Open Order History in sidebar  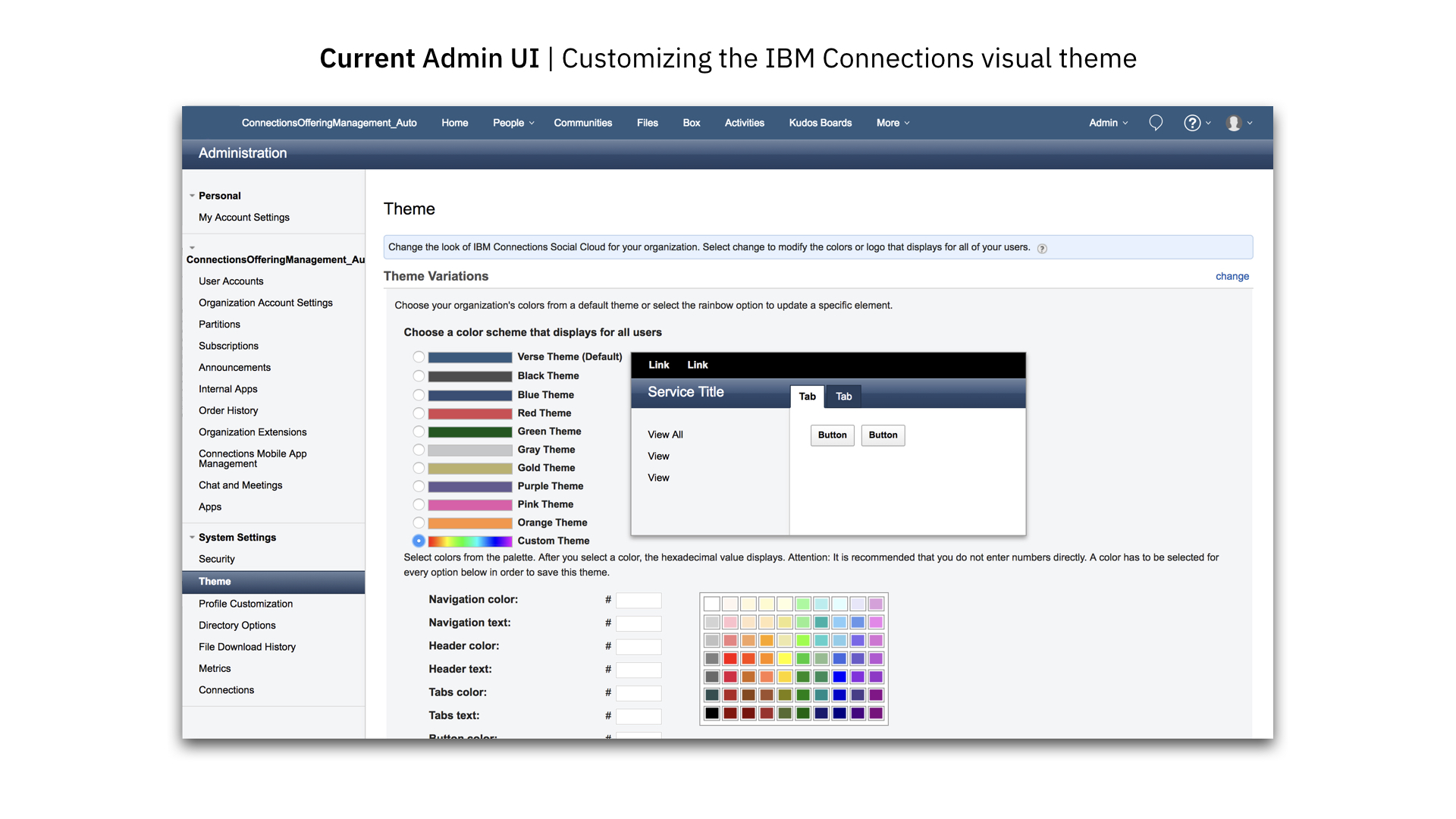228,411
